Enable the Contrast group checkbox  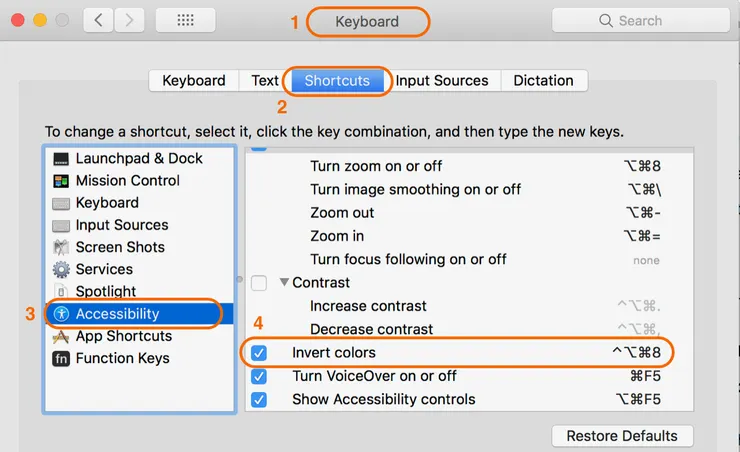point(259,283)
